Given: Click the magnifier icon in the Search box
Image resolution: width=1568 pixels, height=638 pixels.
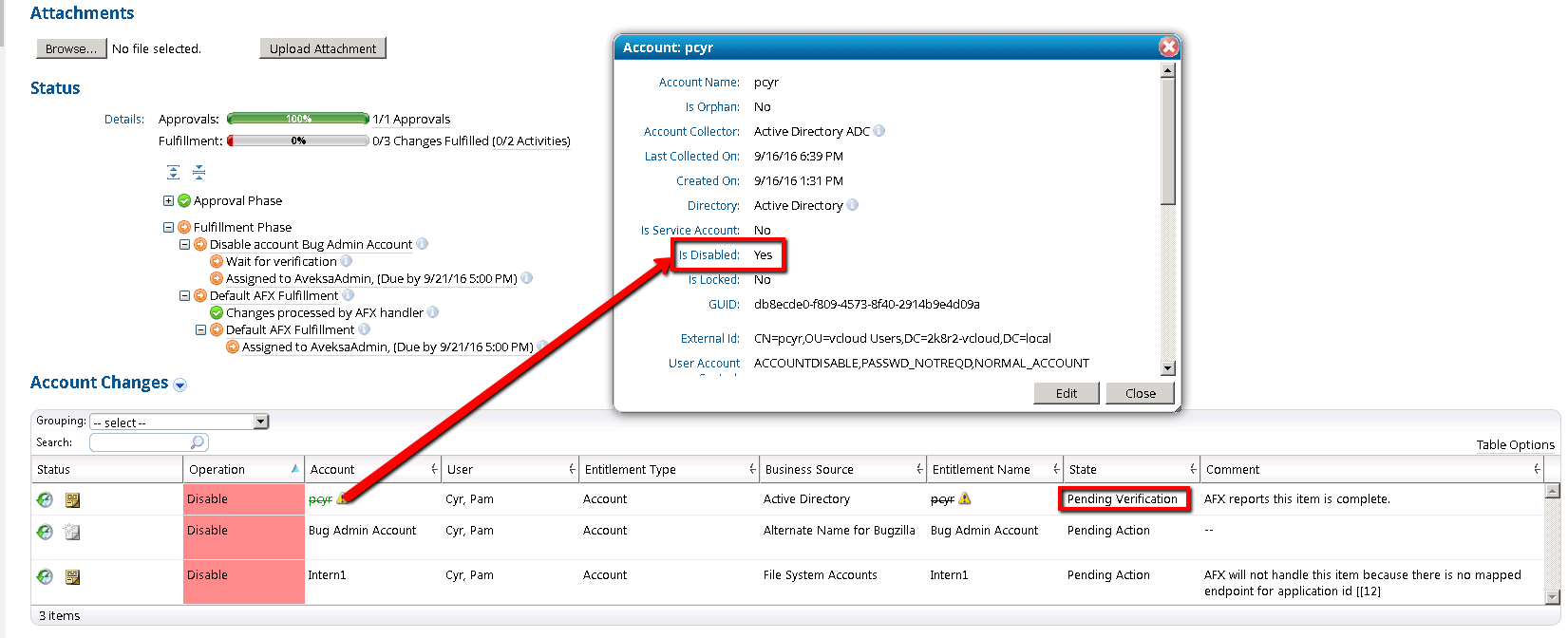Looking at the screenshot, I should 198,442.
